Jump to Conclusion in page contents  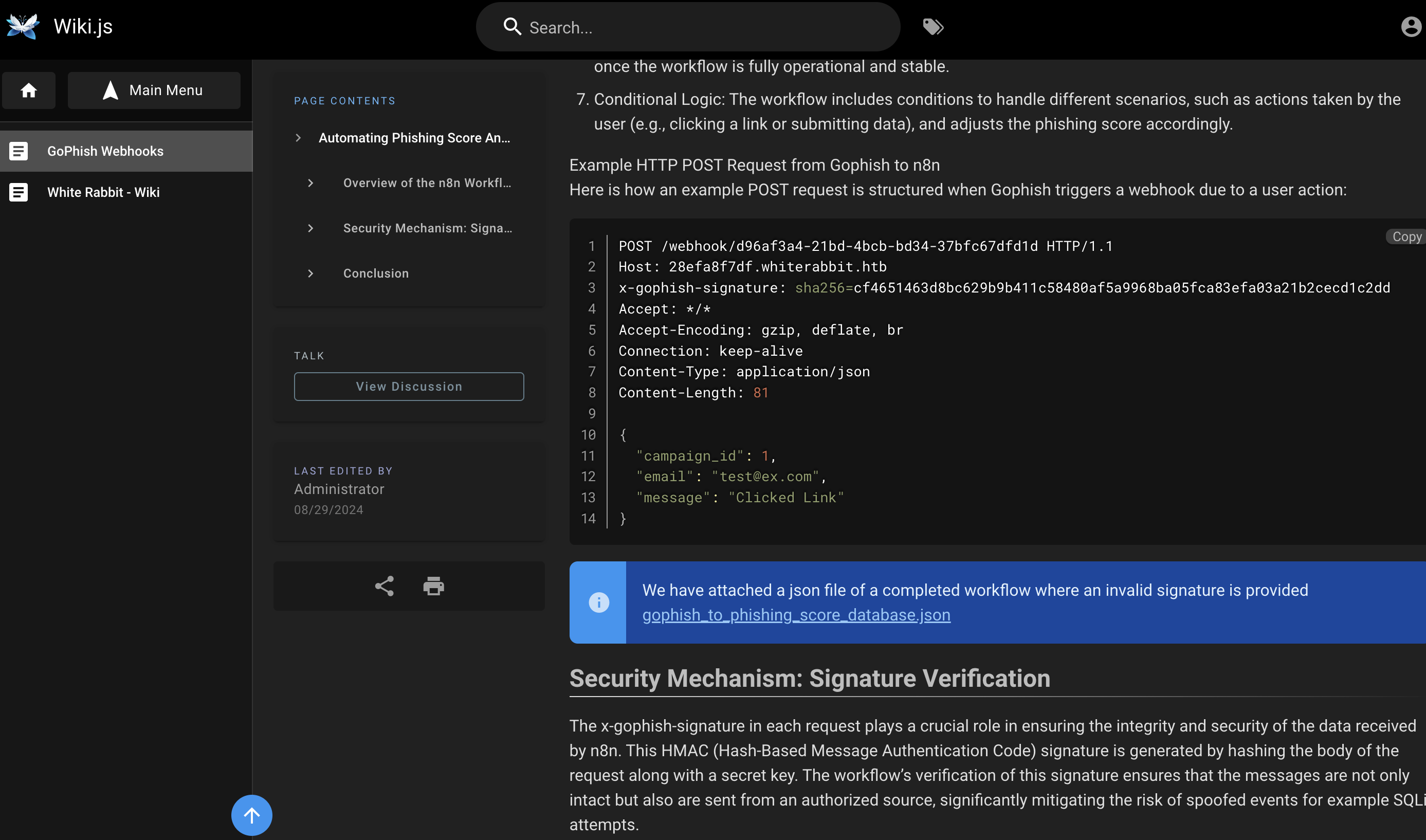376,273
